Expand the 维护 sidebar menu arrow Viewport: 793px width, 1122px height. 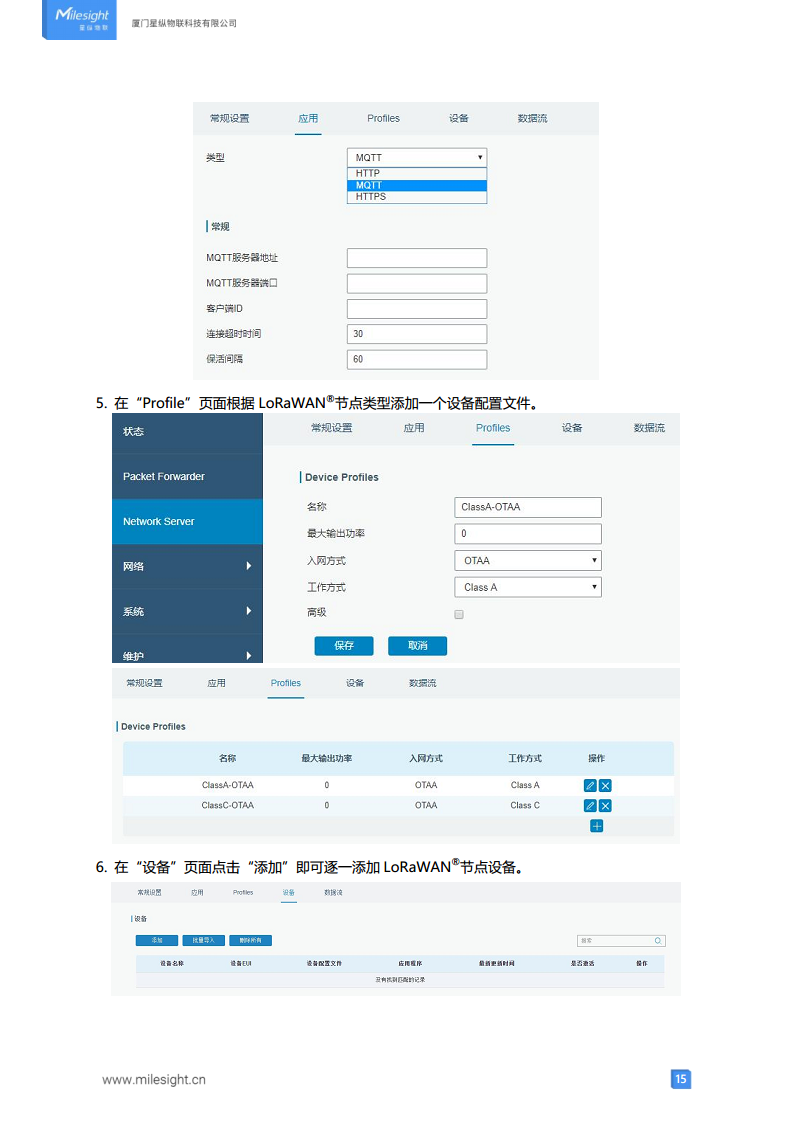coord(248,655)
